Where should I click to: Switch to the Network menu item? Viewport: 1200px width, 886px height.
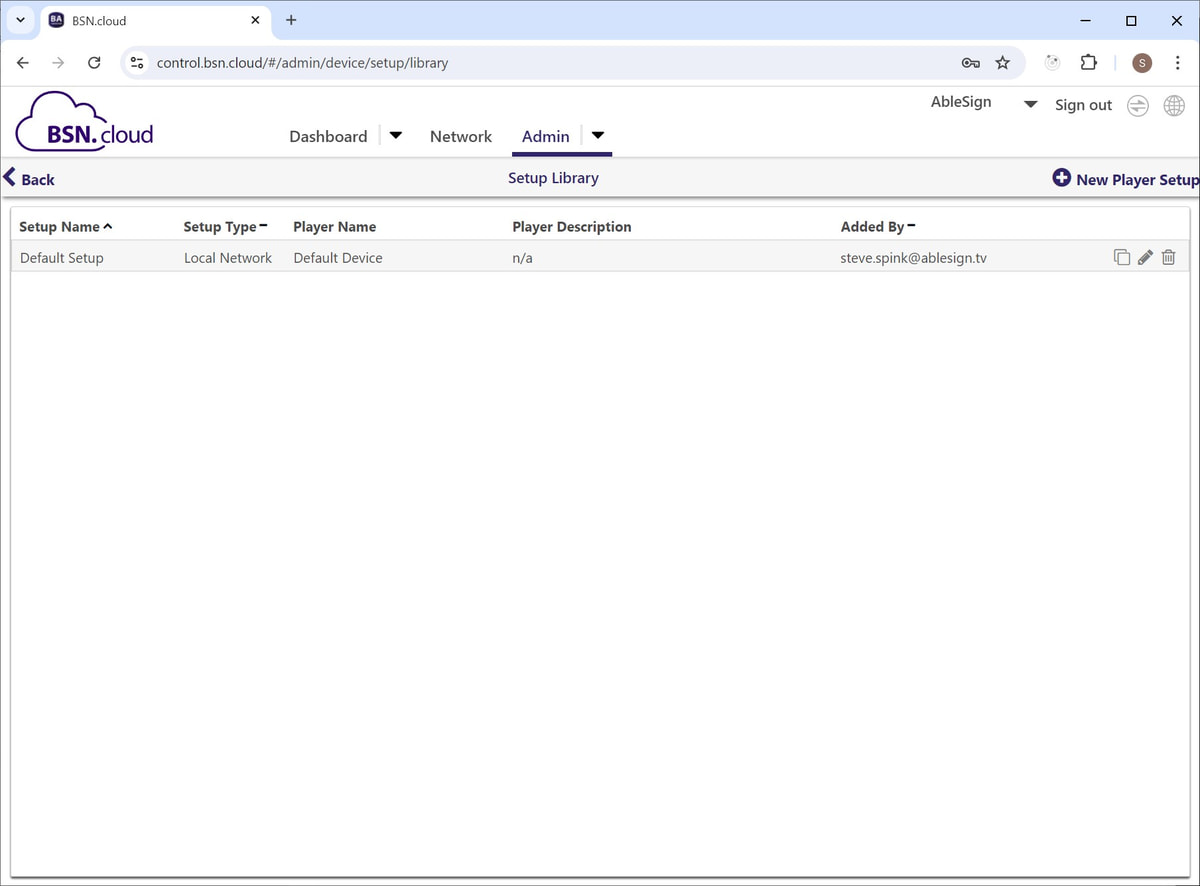click(460, 136)
